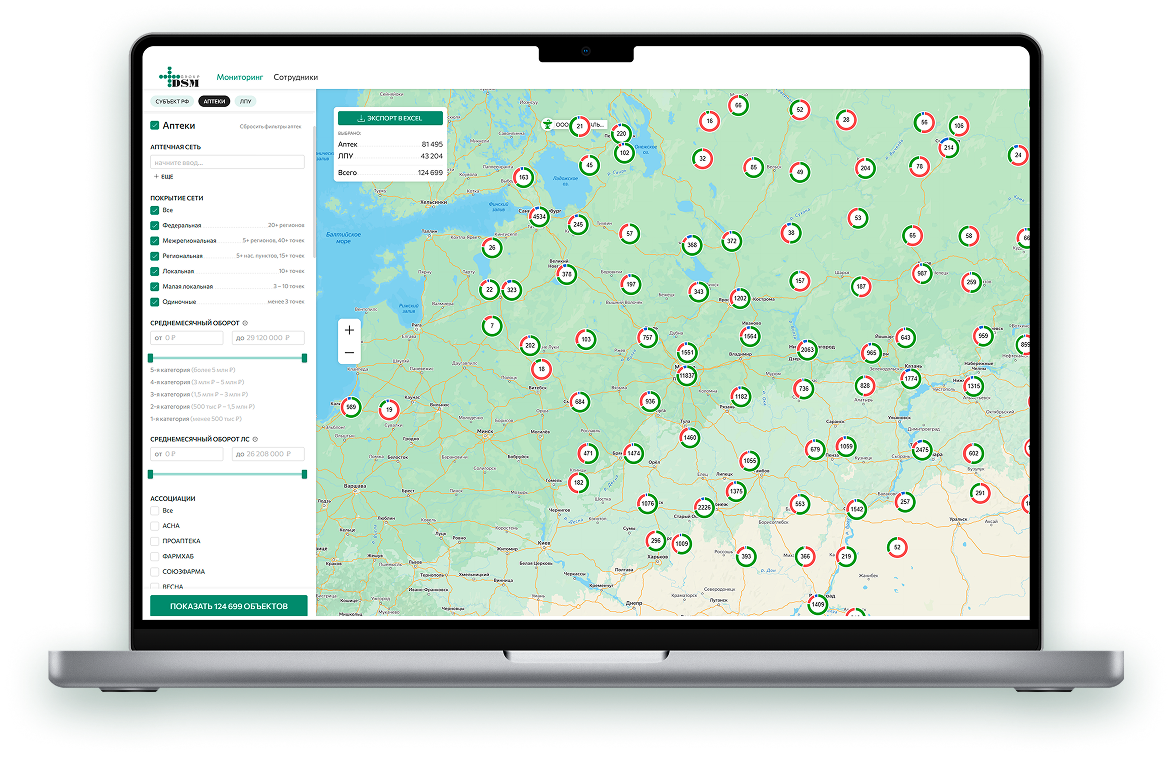Toggle the main Аптеки checkbox
Screen dimensions: 1173x757
pos(155,126)
